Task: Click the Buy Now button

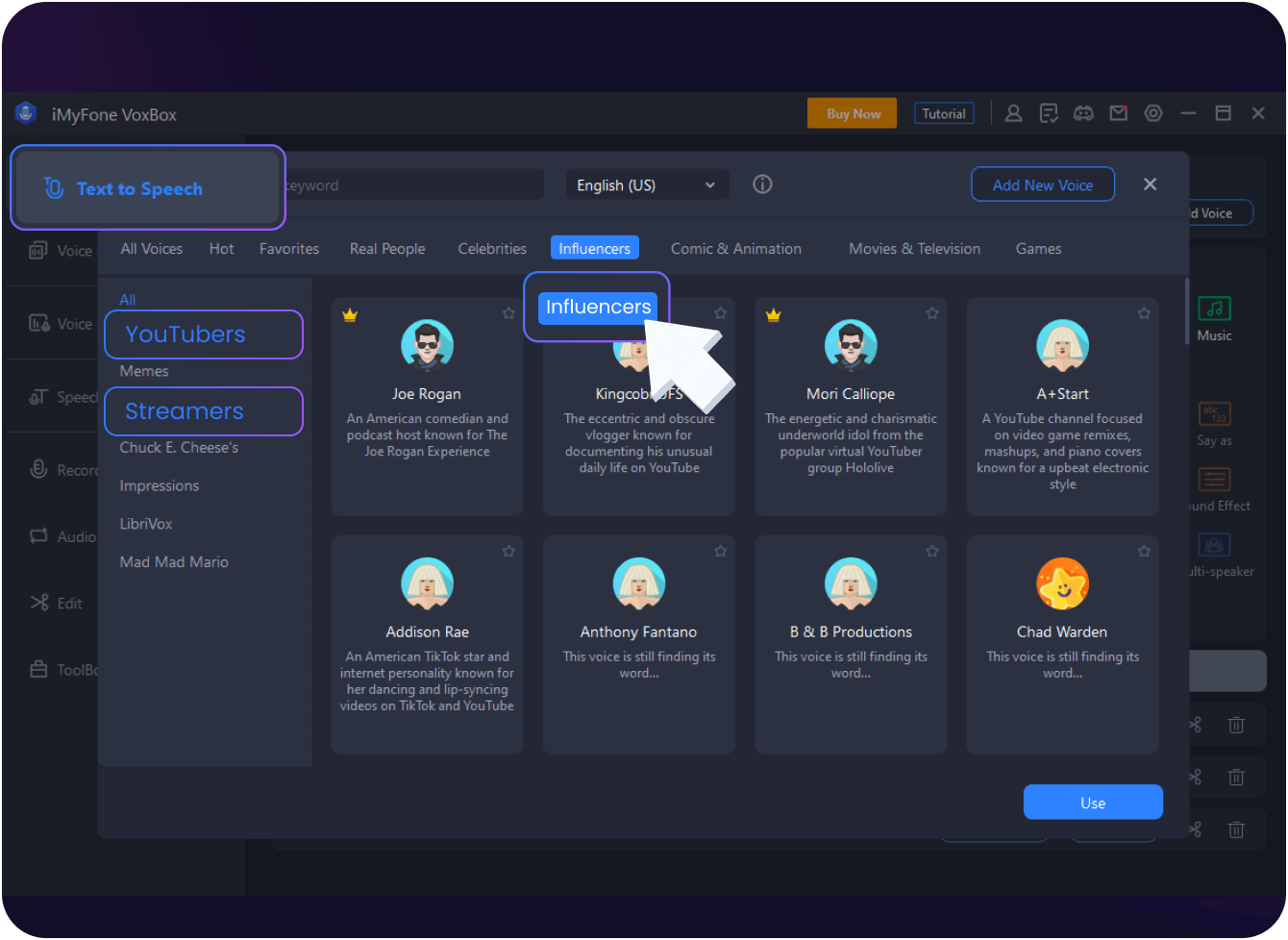Action: [853, 113]
